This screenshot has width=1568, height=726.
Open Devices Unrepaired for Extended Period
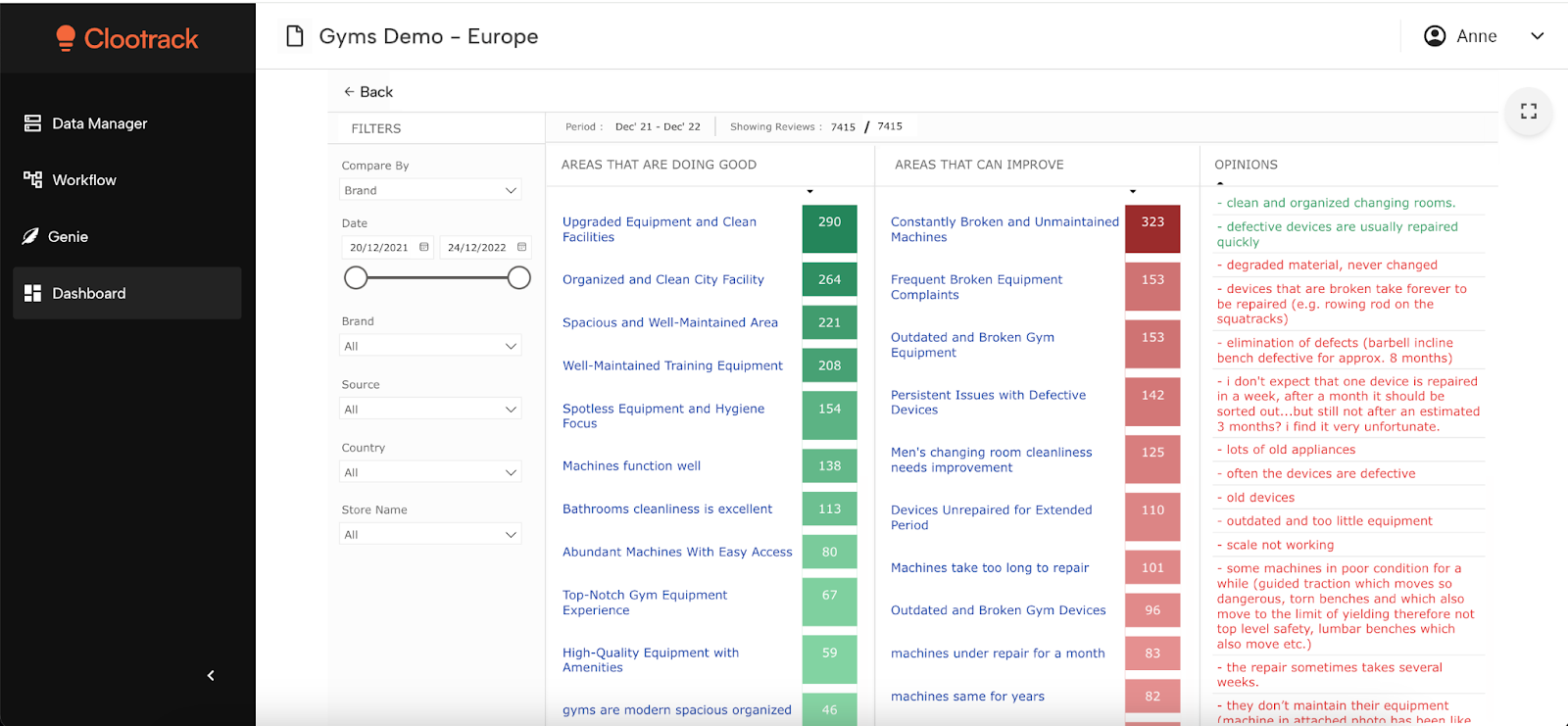click(991, 517)
